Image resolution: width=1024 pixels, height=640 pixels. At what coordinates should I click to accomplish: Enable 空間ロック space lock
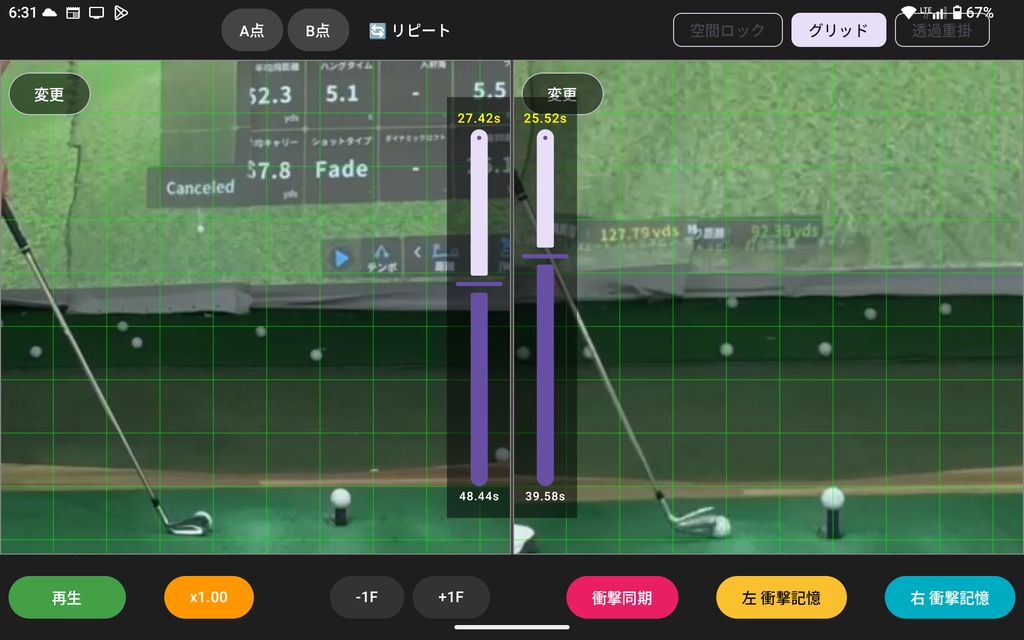coord(728,30)
